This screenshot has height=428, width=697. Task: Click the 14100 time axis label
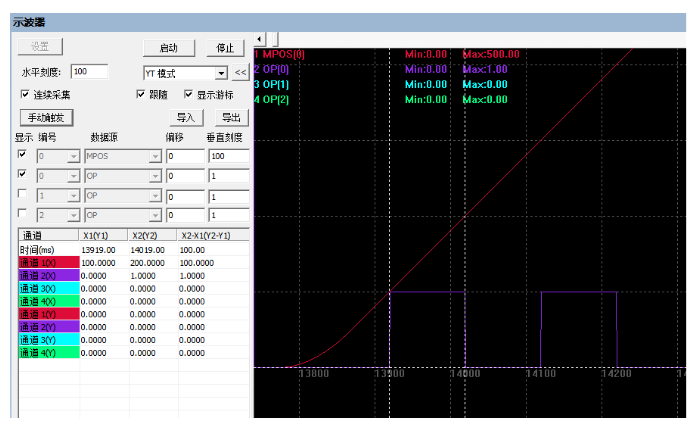click(x=541, y=373)
